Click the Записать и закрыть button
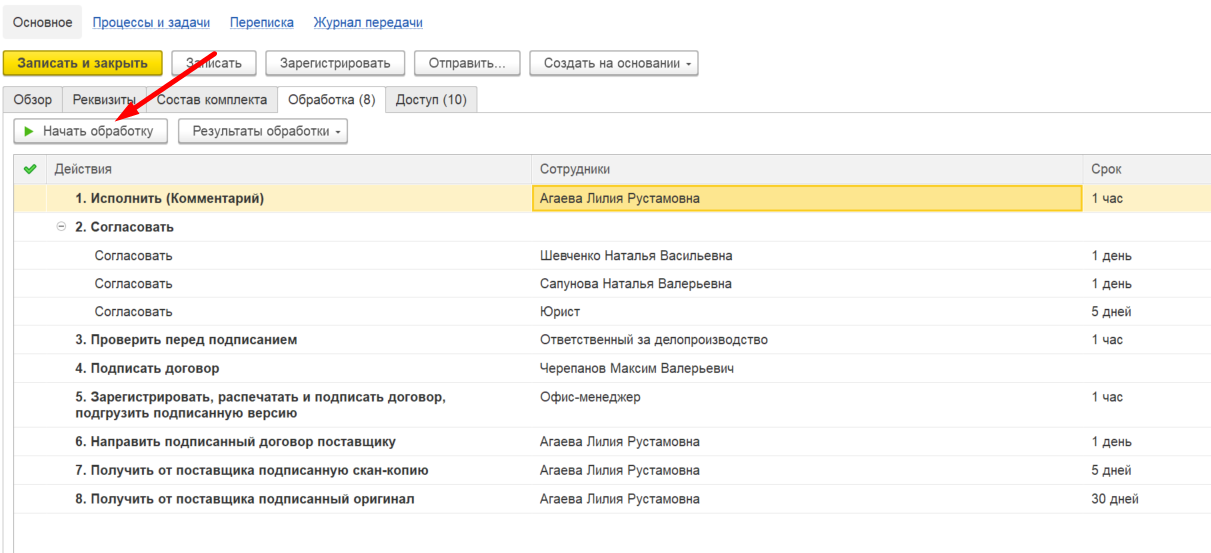 click(x=82, y=63)
